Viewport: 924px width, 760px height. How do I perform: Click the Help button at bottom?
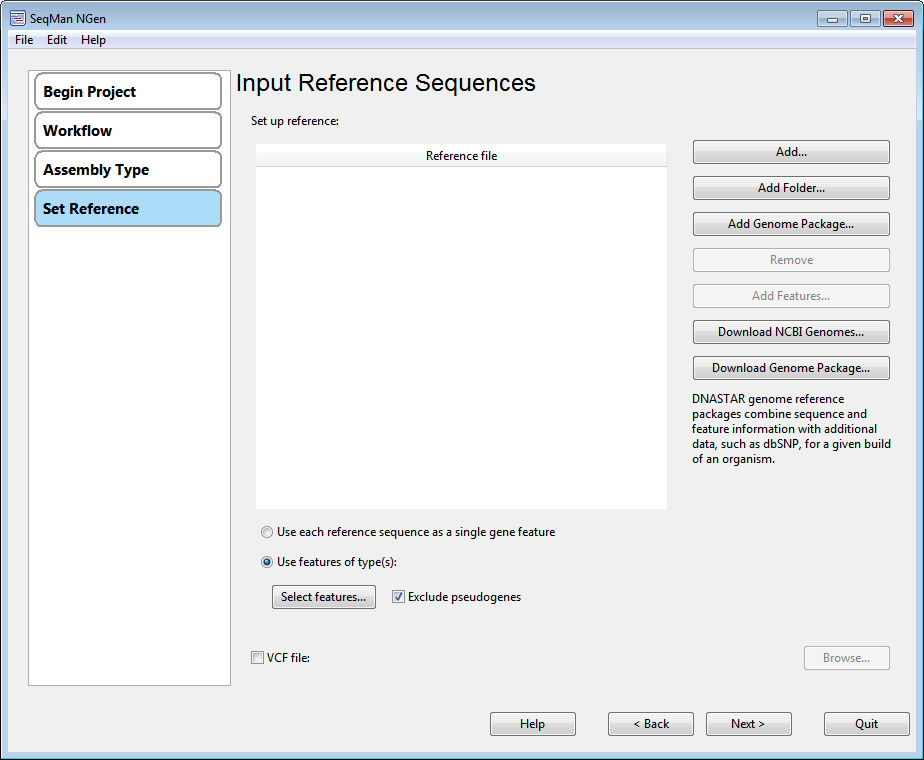[533, 724]
